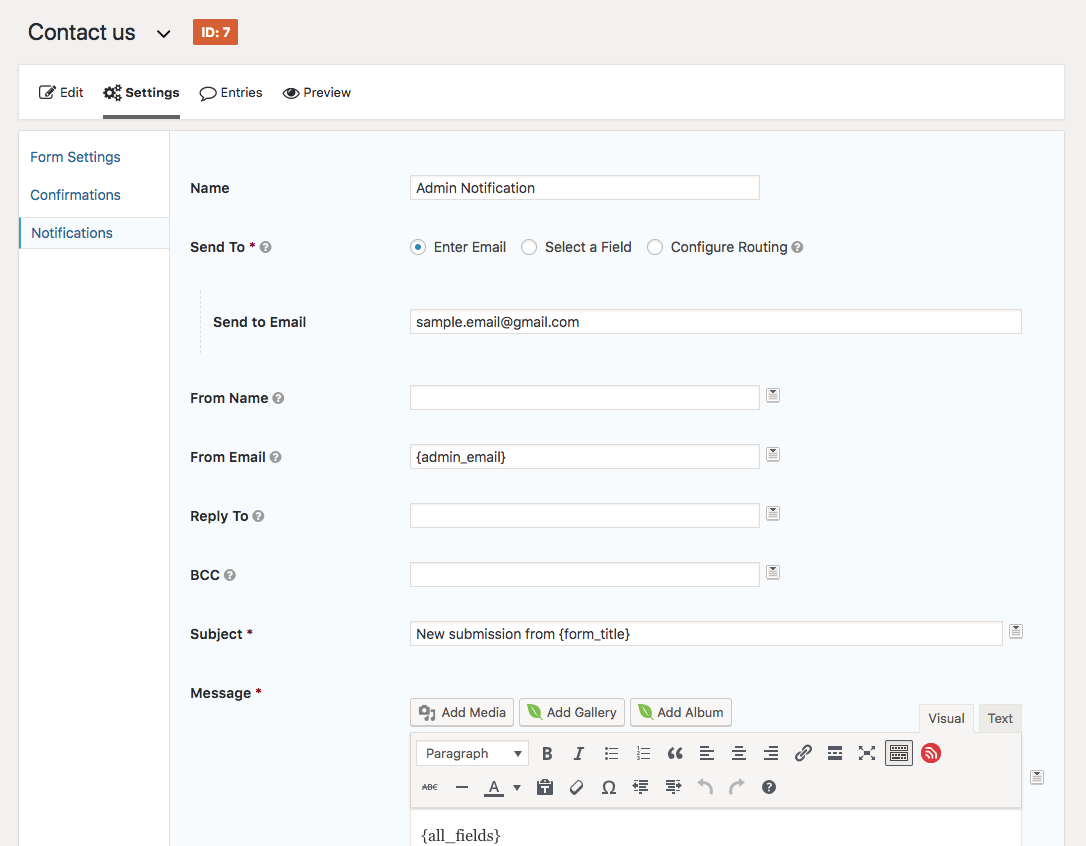Open the Confirmations settings link
This screenshot has width=1086, height=846.
tap(75, 195)
